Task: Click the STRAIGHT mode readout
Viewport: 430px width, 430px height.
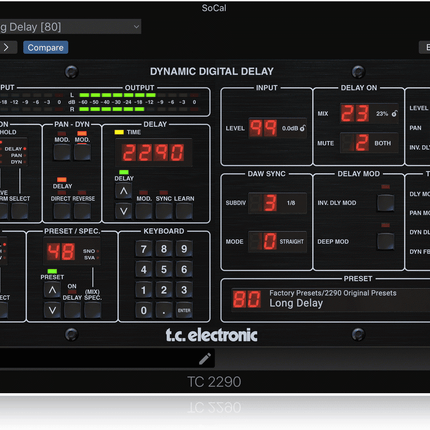Action: pos(292,241)
